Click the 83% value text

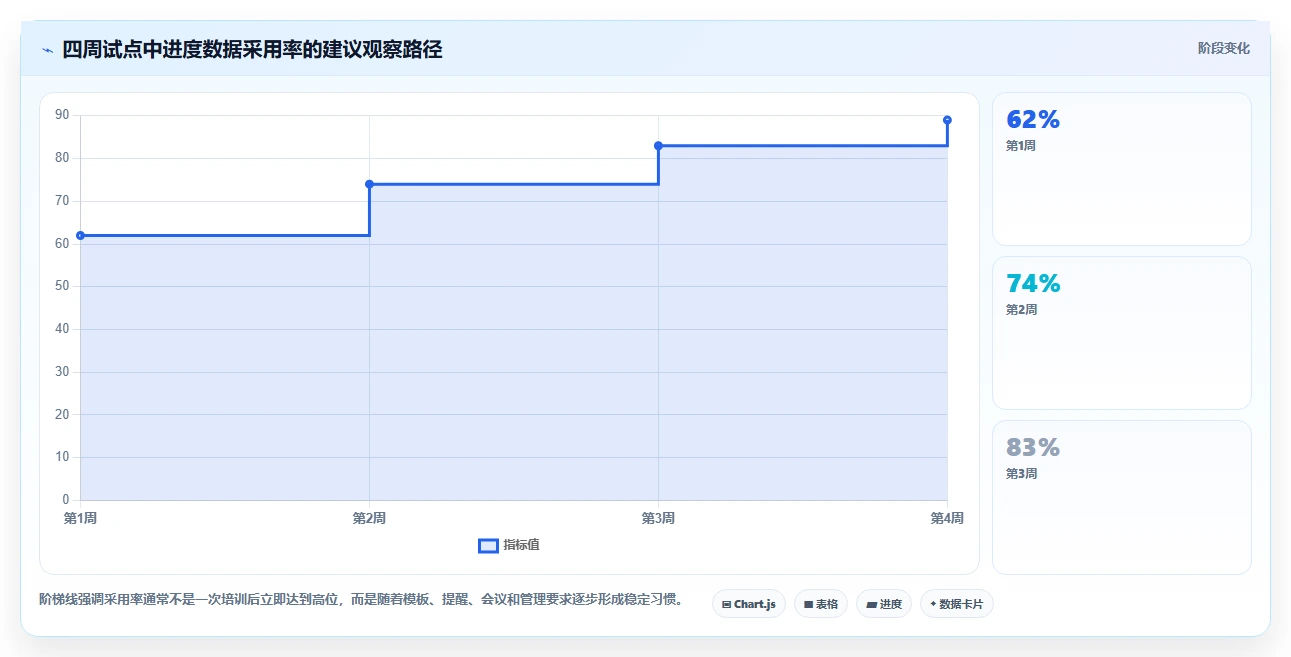pos(1032,448)
